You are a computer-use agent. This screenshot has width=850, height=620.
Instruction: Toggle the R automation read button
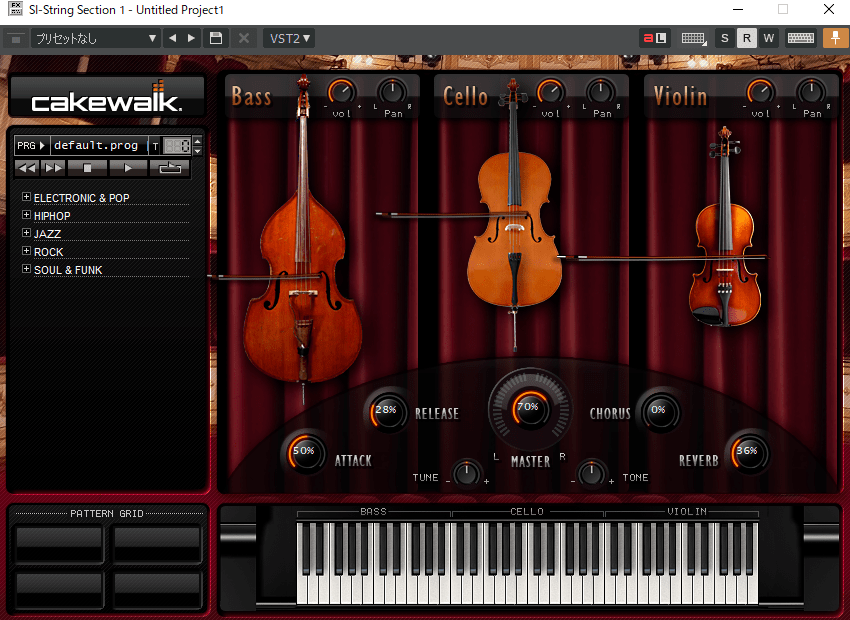(746, 38)
